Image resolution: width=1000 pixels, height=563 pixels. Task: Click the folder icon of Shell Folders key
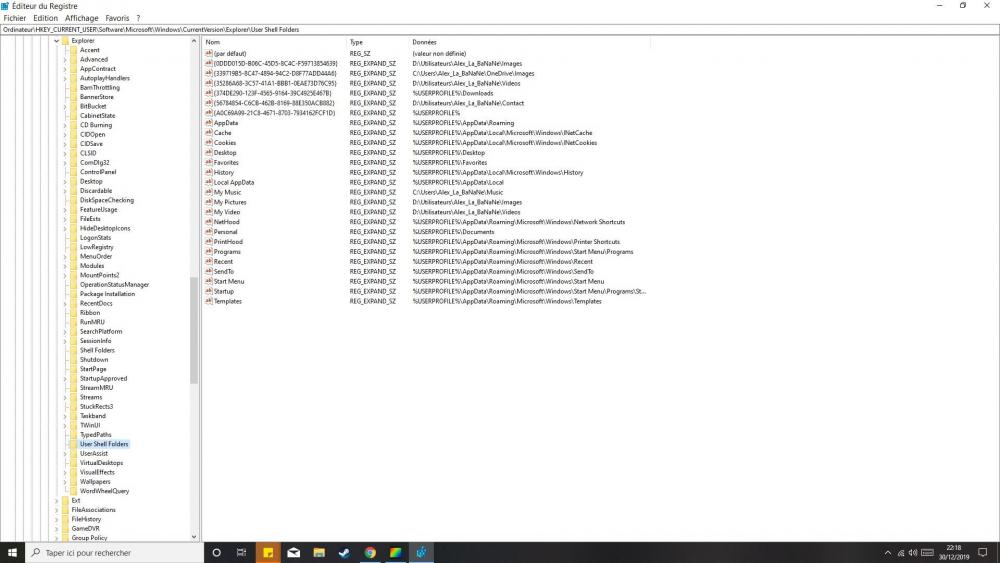tap(73, 350)
